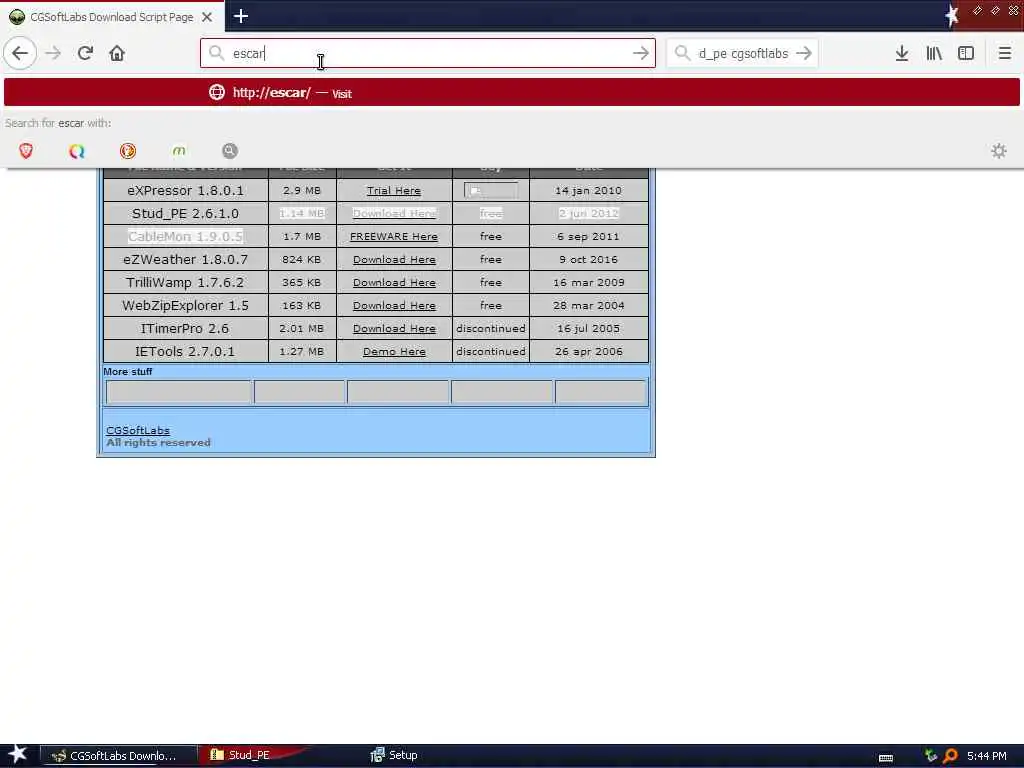Select the WebZipExplorer 1.5 cell
This screenshot has height=768, width=1024.
pyautogui.click(x=185, y=306)
